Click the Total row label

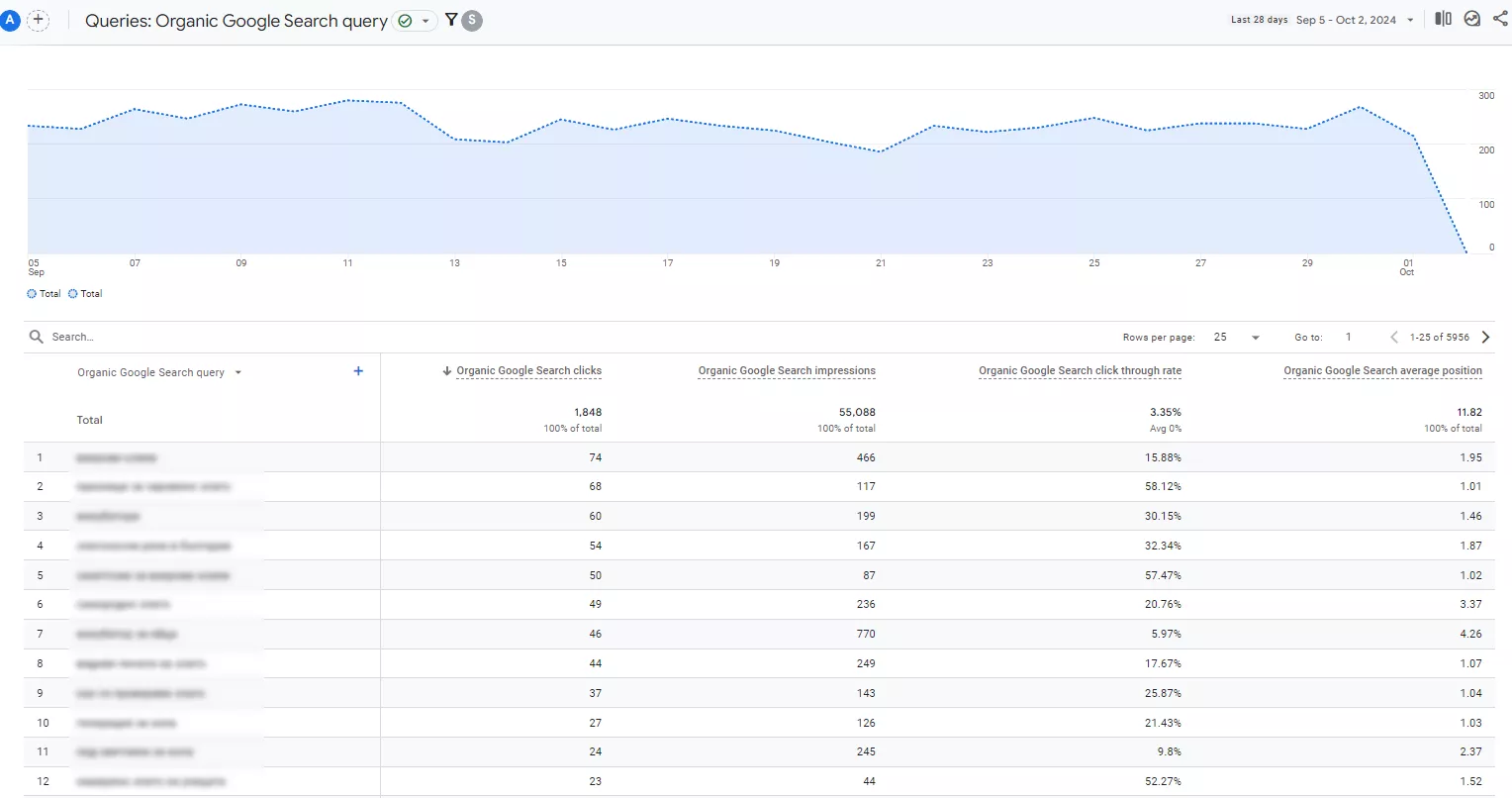(x=90, y=420)
